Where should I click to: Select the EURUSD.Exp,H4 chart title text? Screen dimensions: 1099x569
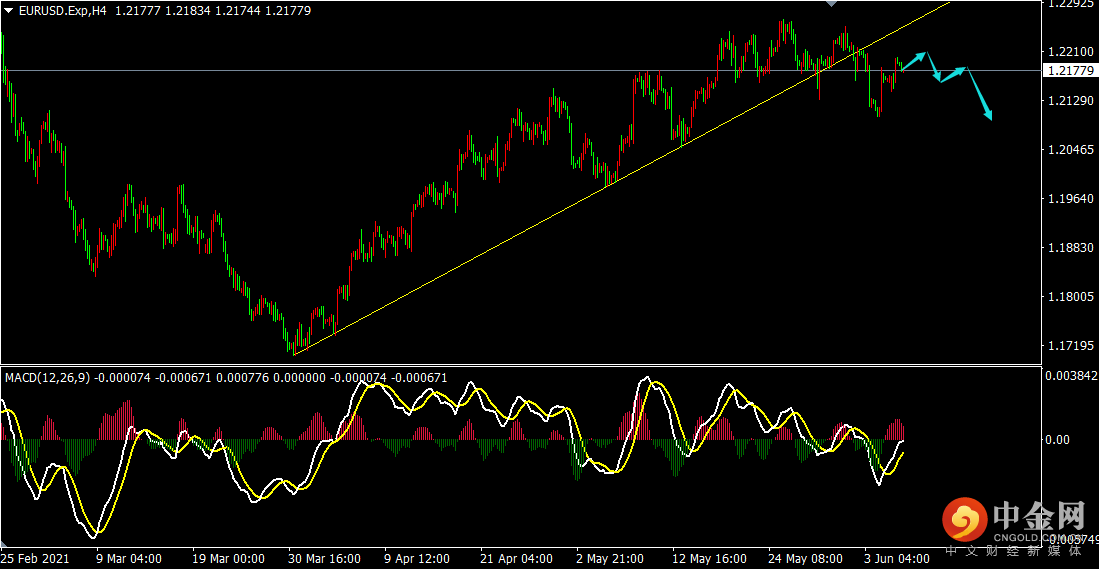pyautogui.click(x=62, y=11)
